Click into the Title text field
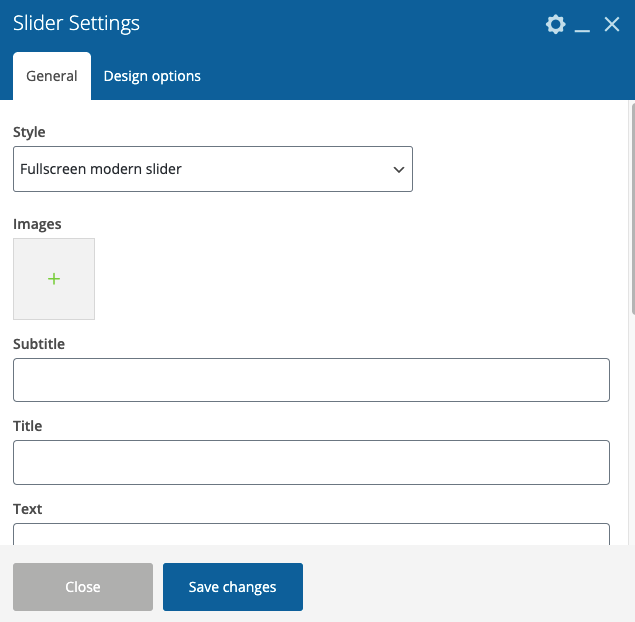This screenshot has height=622, width=635. pos(311,462)
